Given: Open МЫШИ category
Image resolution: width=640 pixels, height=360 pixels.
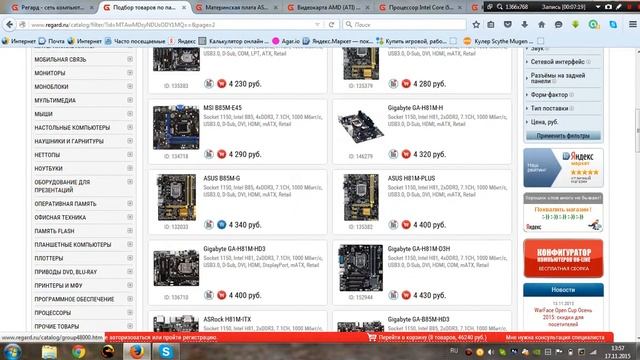Looking at the screenshot, I should click(43, 114).
